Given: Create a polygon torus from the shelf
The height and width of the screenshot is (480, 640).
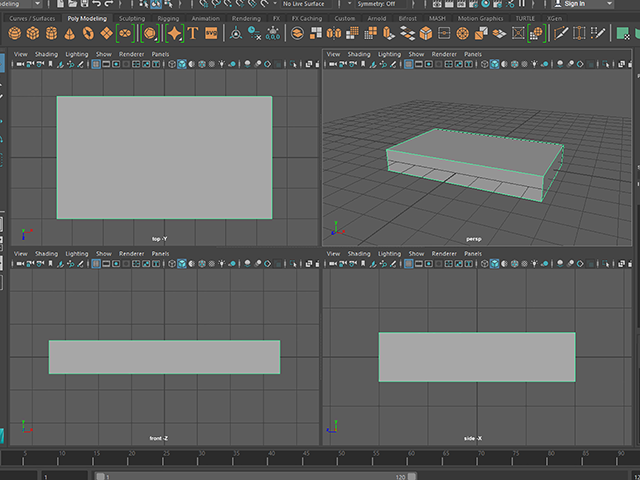Looking at the screenshot, I should [x=88, y=33].
